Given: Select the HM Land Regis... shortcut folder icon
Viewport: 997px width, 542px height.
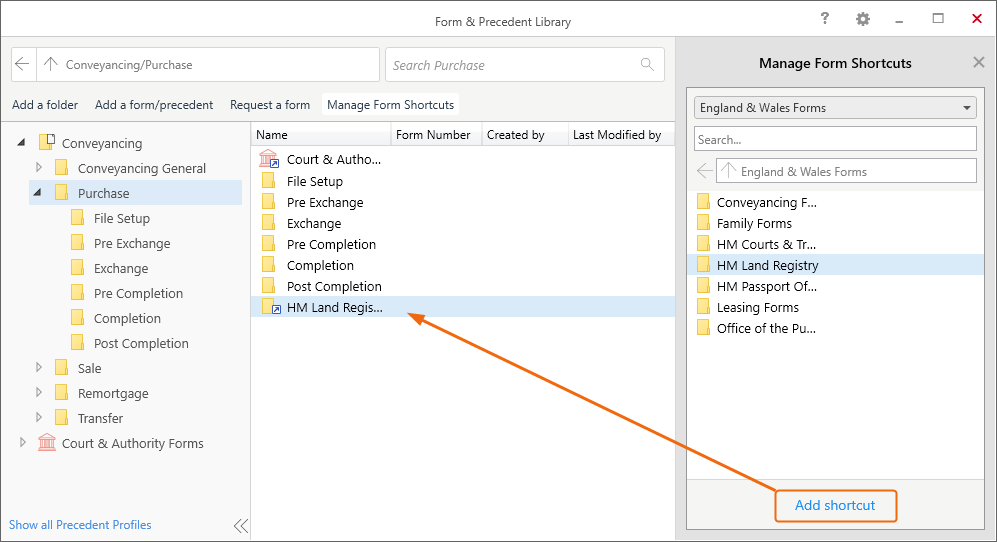Looking at the screenshot, I should click(271, 307).
